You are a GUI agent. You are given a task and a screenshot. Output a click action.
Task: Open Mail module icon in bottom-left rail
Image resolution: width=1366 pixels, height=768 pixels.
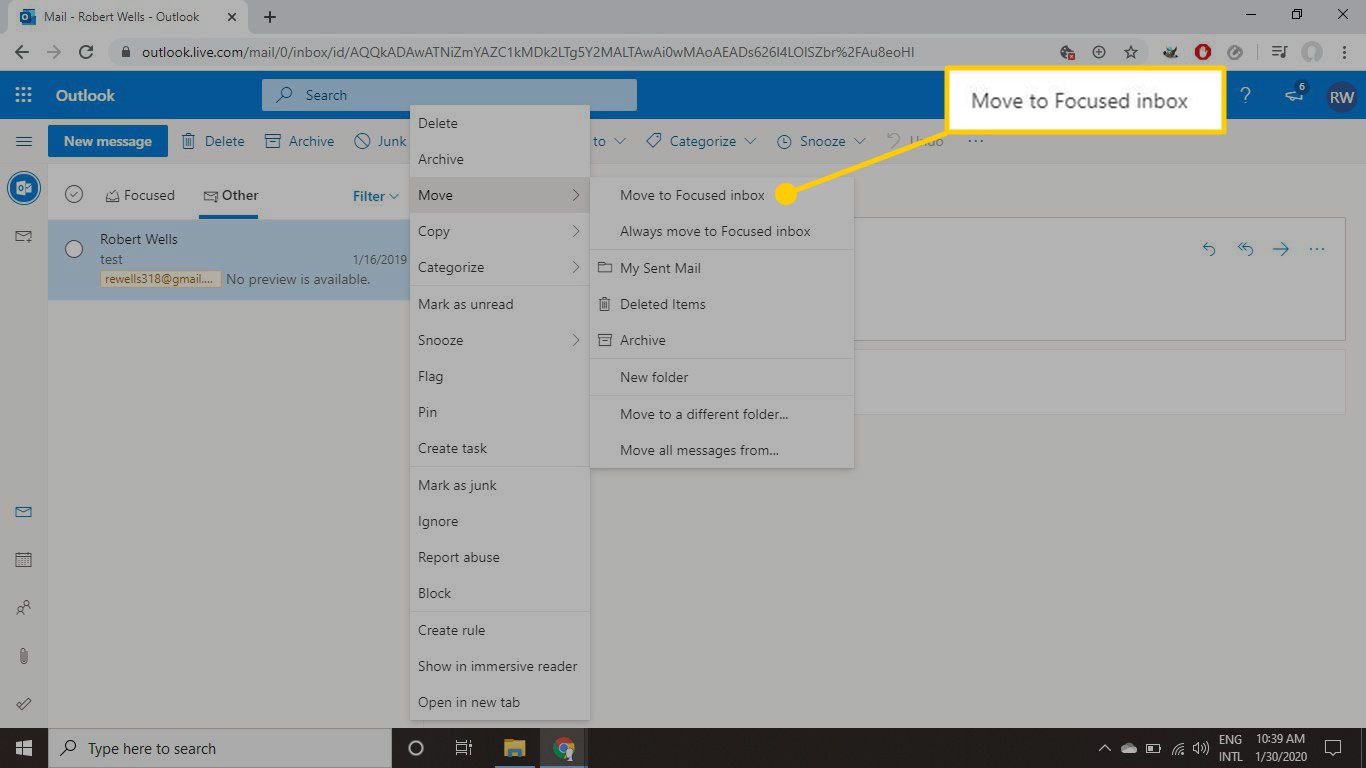(24, 513)
